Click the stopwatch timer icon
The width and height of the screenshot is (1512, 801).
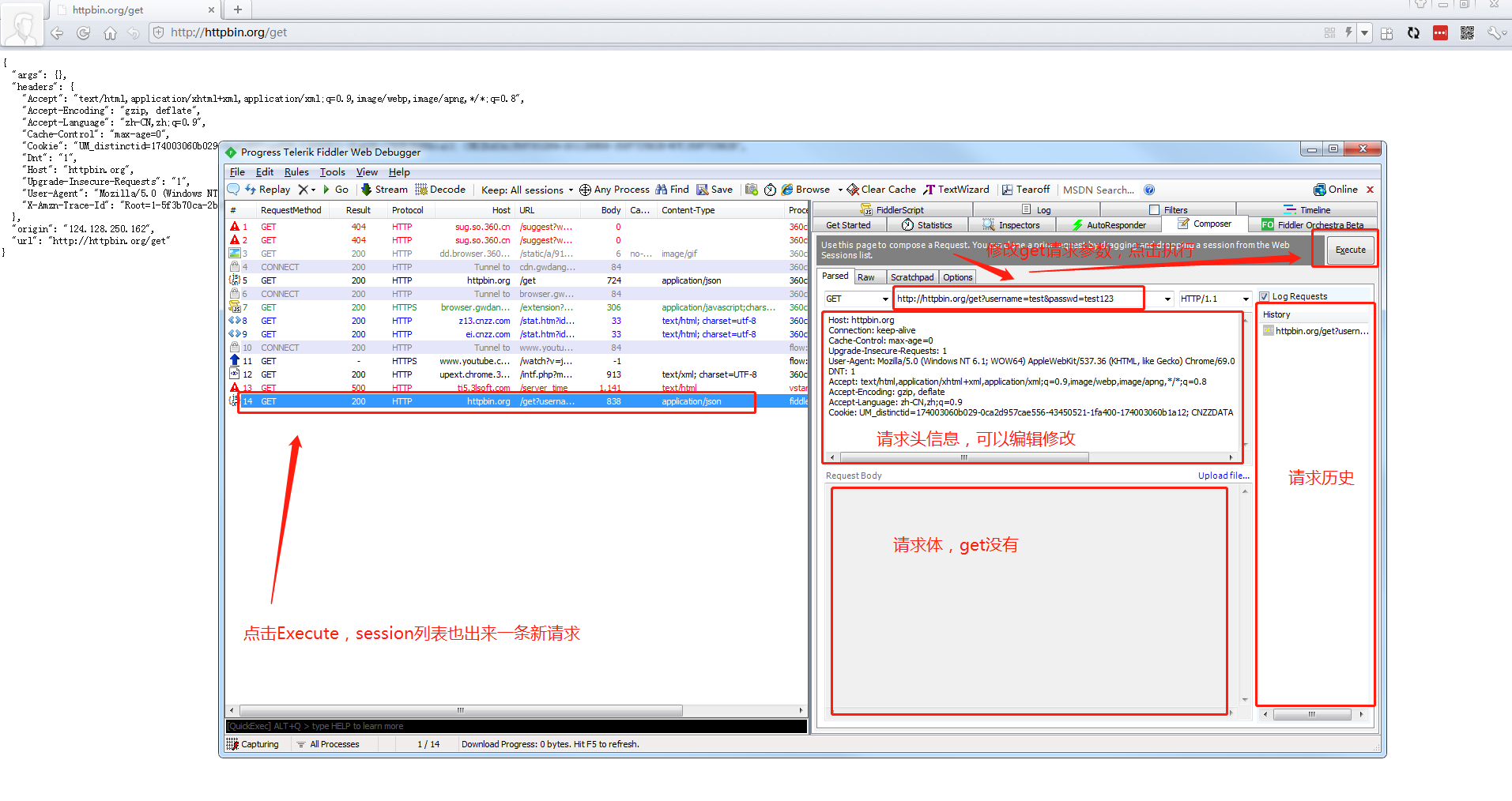pyautogui.click(x=770, y=190)
